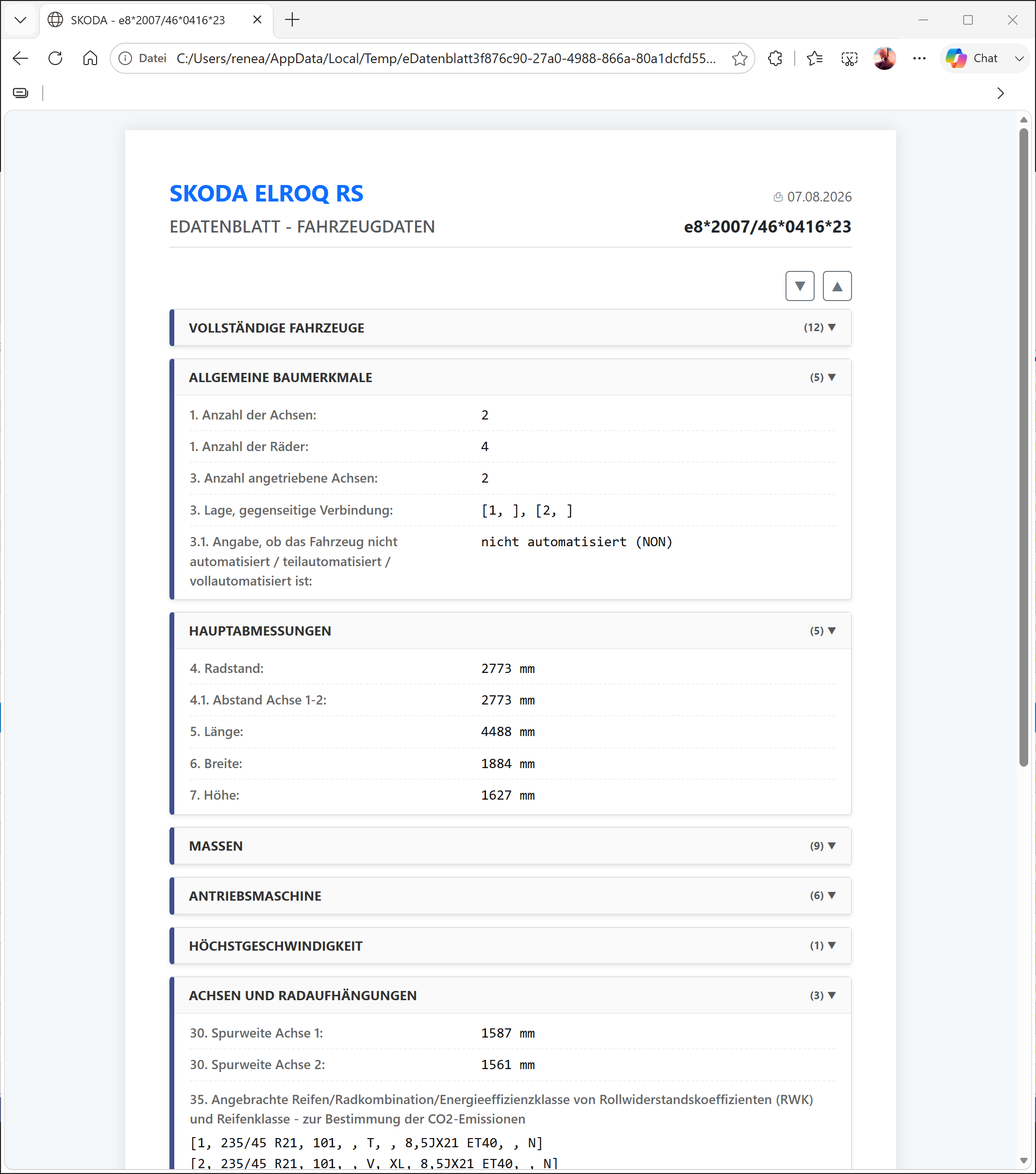The image size is (1036, 1174).
Task: Open the Copilot Chat panel
Action: pos(972,59)
